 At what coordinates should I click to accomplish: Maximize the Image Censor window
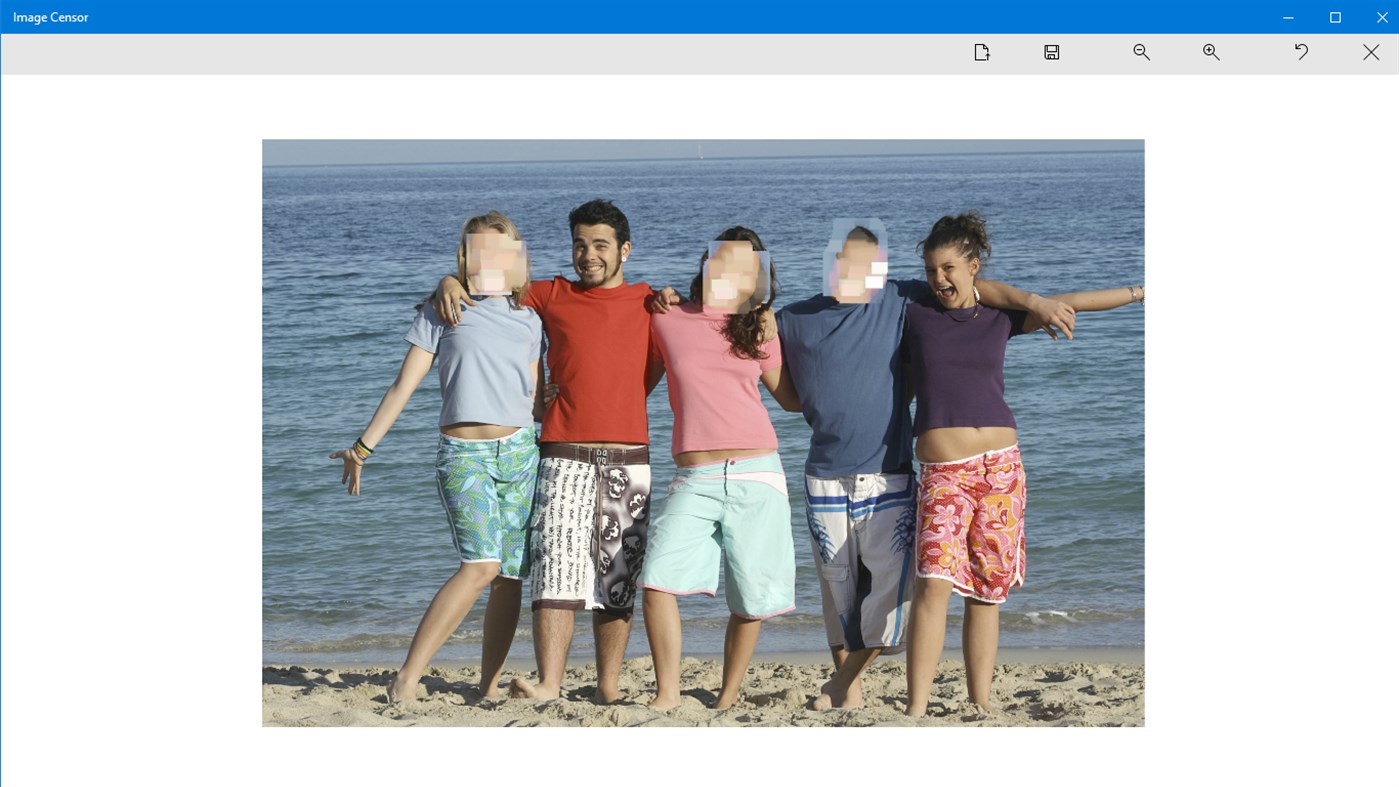[x=1334, y=17]
